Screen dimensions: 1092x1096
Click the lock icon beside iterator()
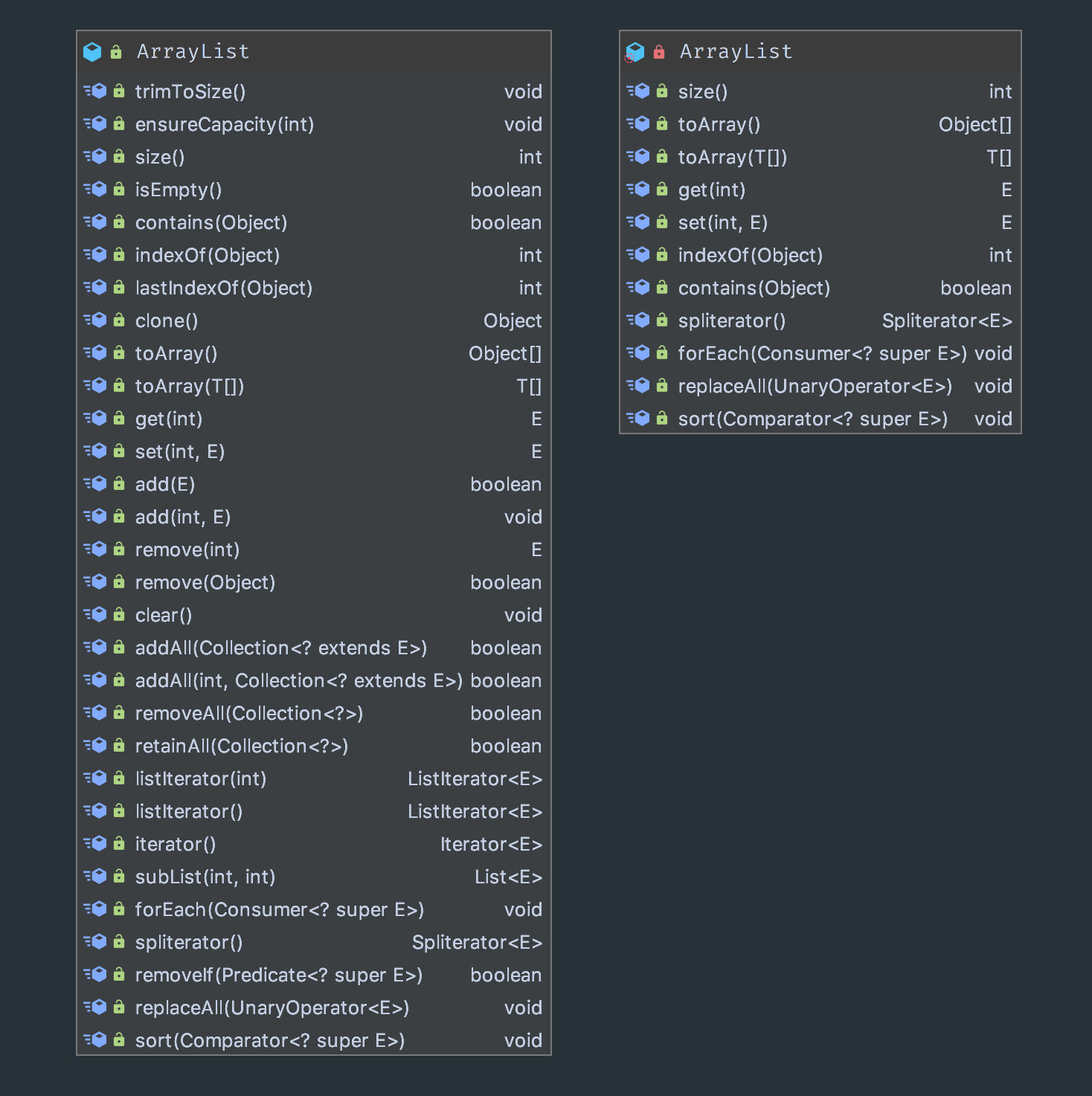point(119,844)
